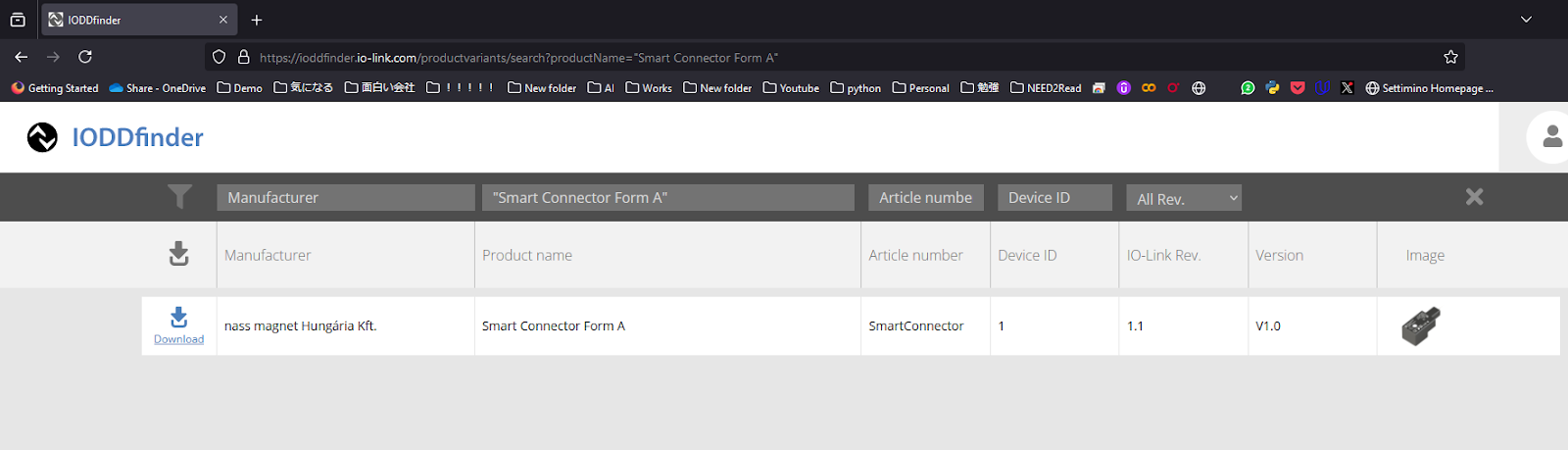The height and width of the screenshot is (450, 1568).
Task: Open the python bookmarks folder
Action: click(856, 88)
